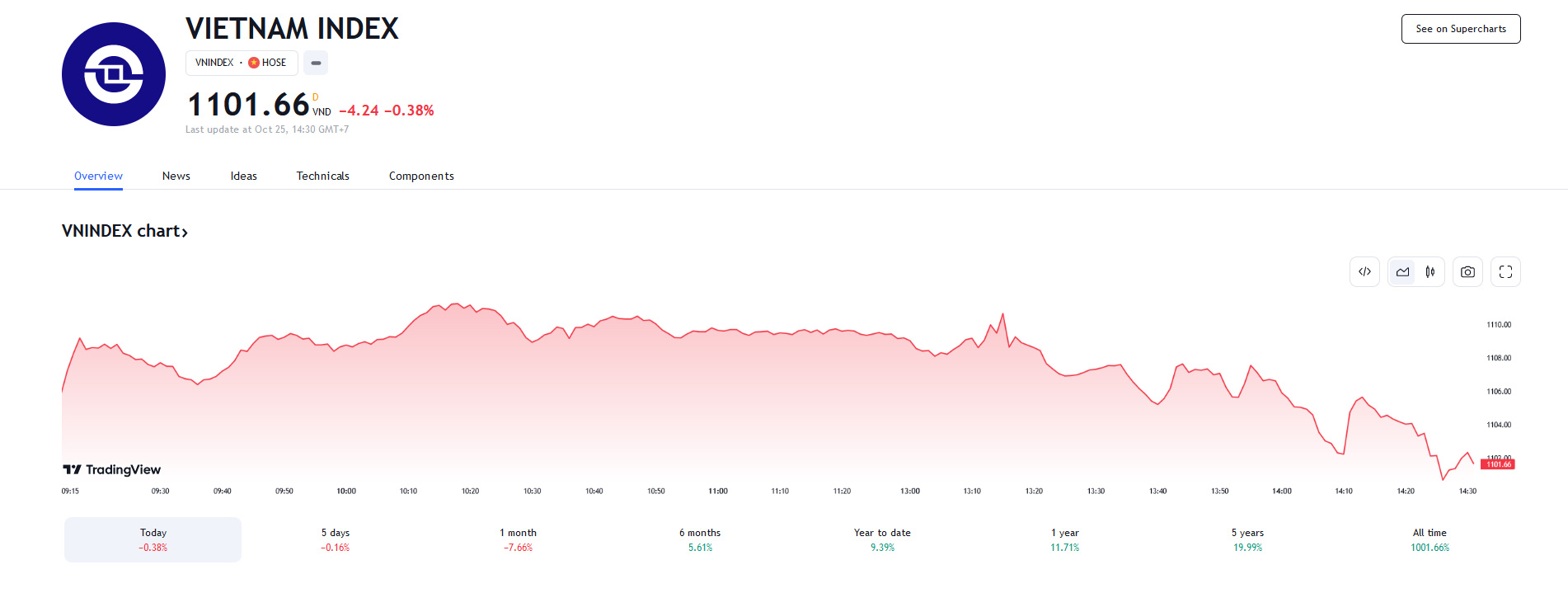Screen dimensions: 1568x593
Task: Show the All time range
Action: point(1430,539)
